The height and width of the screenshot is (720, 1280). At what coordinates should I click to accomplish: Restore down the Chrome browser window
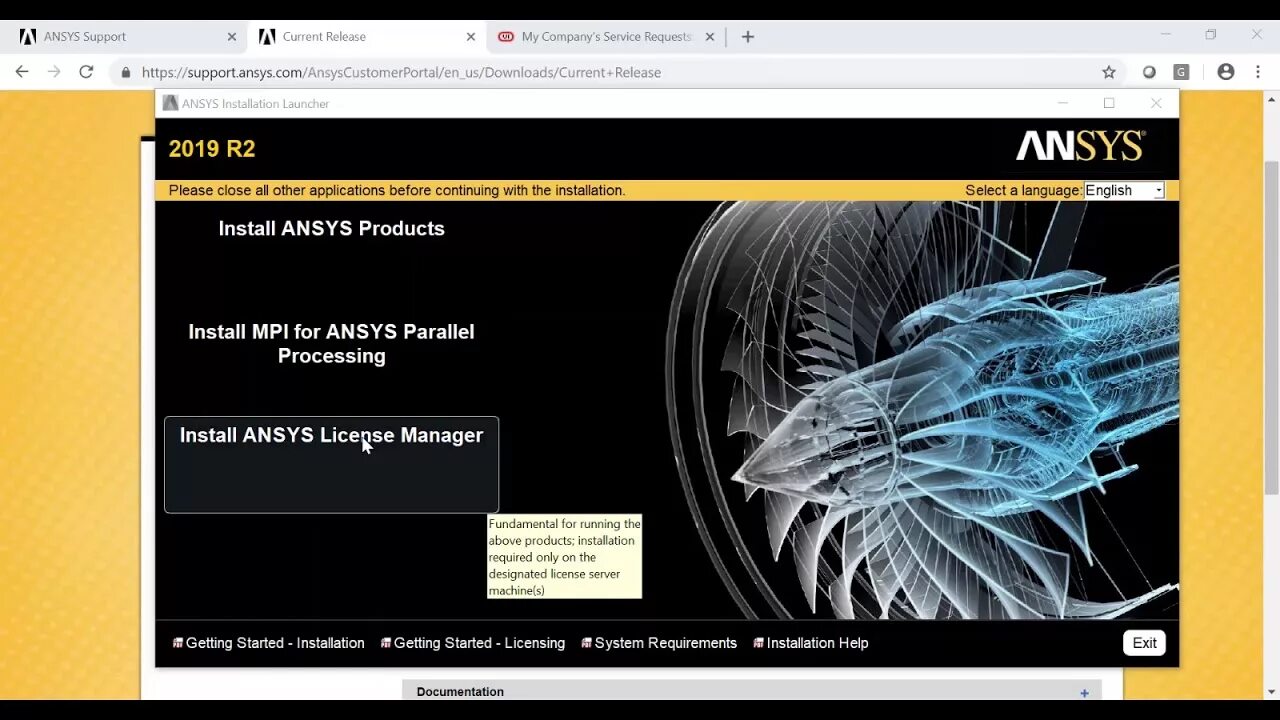point(1211,35)
